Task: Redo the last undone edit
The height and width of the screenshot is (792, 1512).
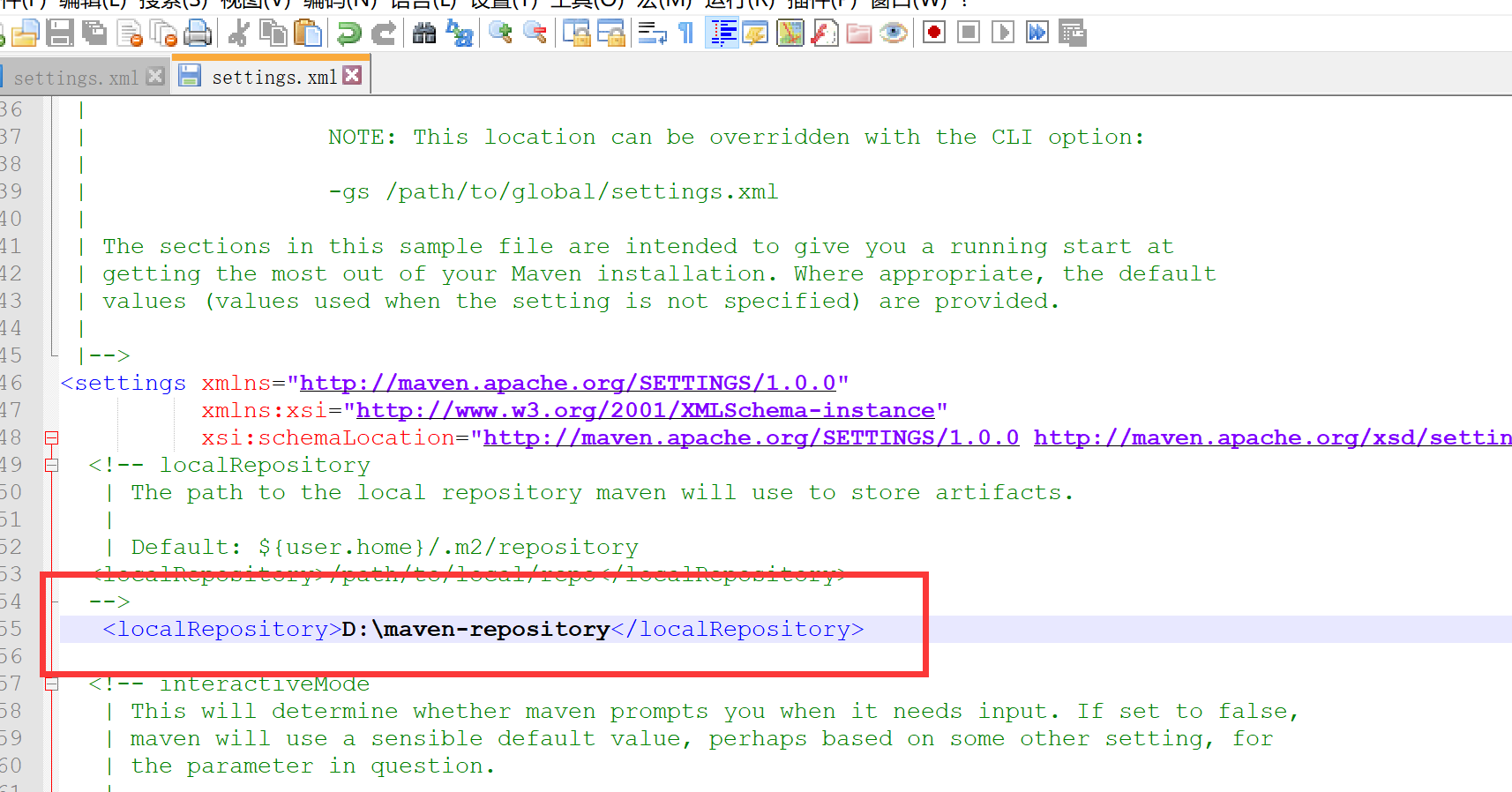Action: point(384,34)
